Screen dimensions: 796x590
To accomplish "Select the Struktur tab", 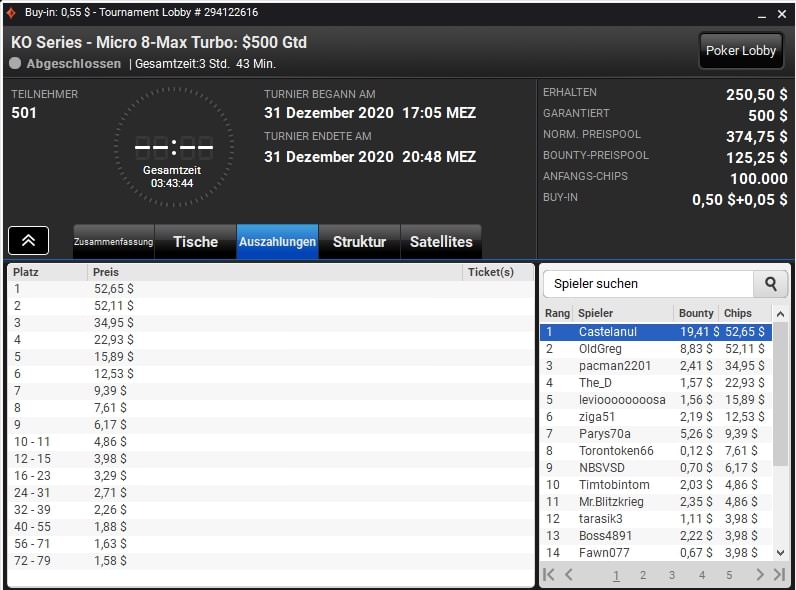I will coord(359,242).
